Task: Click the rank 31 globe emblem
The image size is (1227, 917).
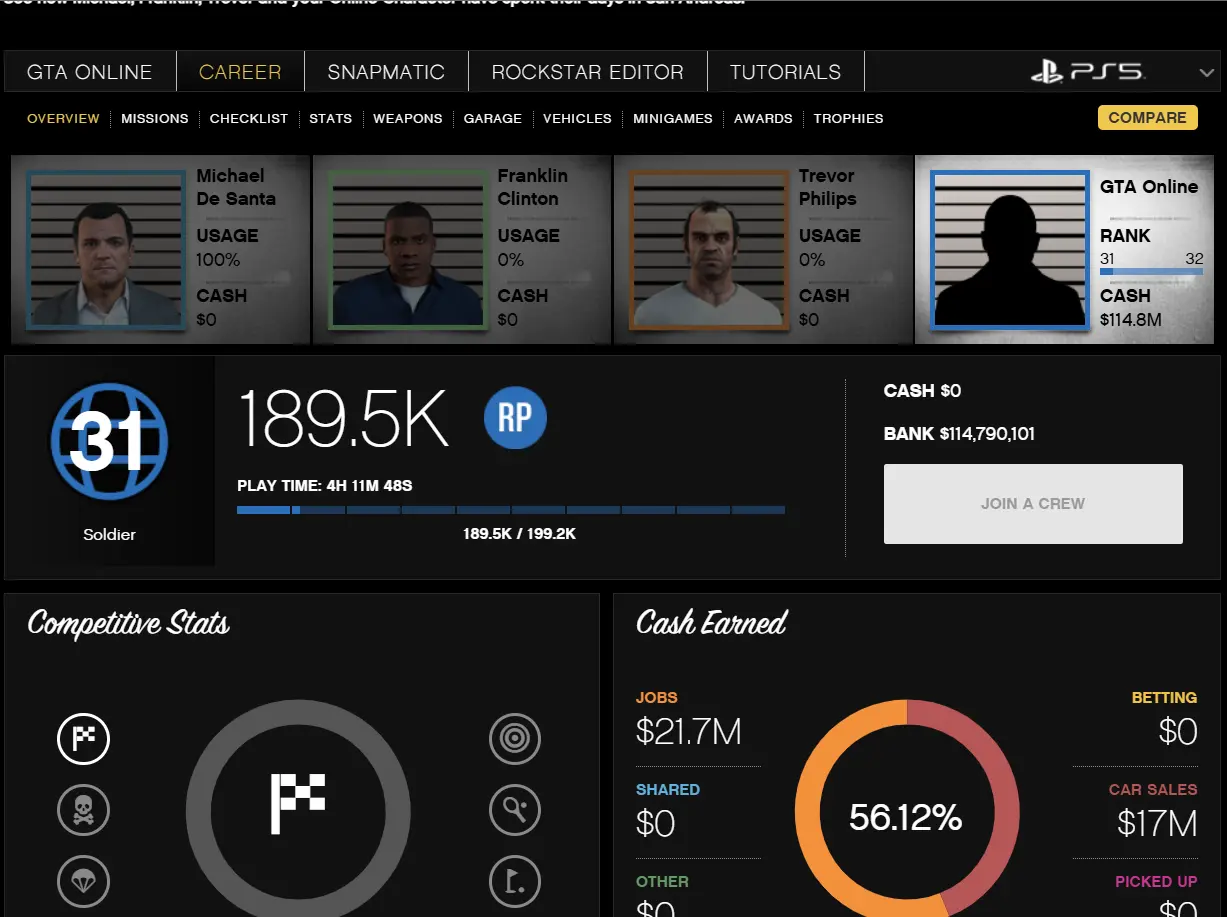Action: [109, 441]
